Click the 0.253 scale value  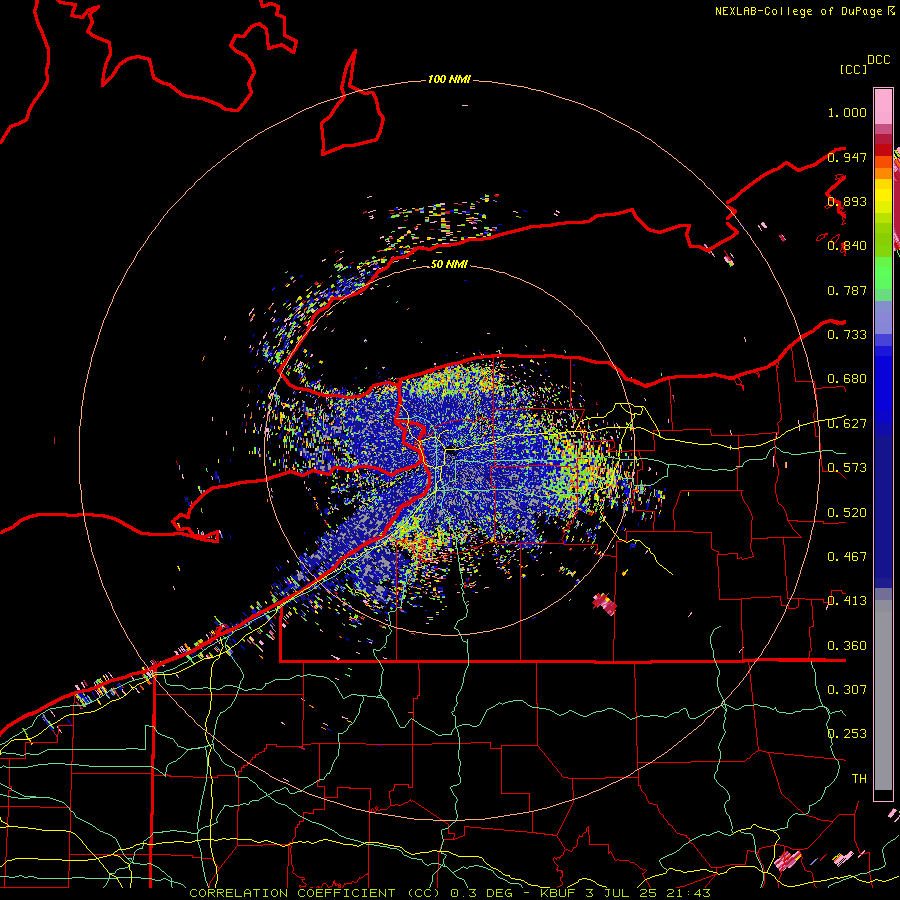[x=847, y=734]
